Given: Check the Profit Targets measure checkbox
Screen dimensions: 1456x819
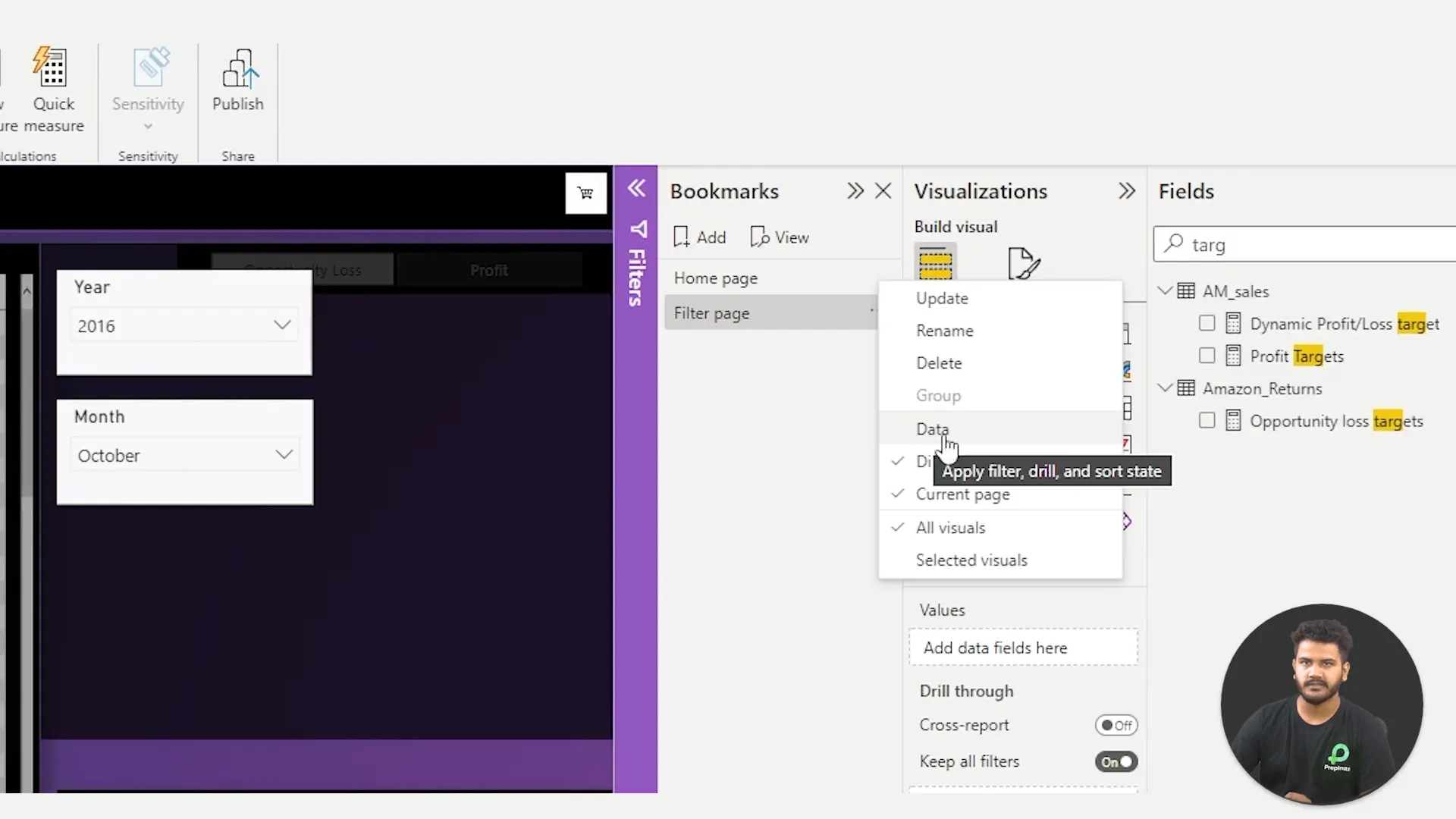Looking at the screenshot, I should point(1207,356).
